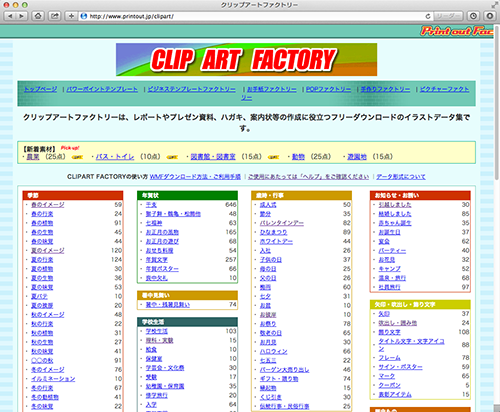The width and height of the screenshot is (500, 412).
Task: Go forward with the browser forward arrow
Action: click(x=21, y=16)
